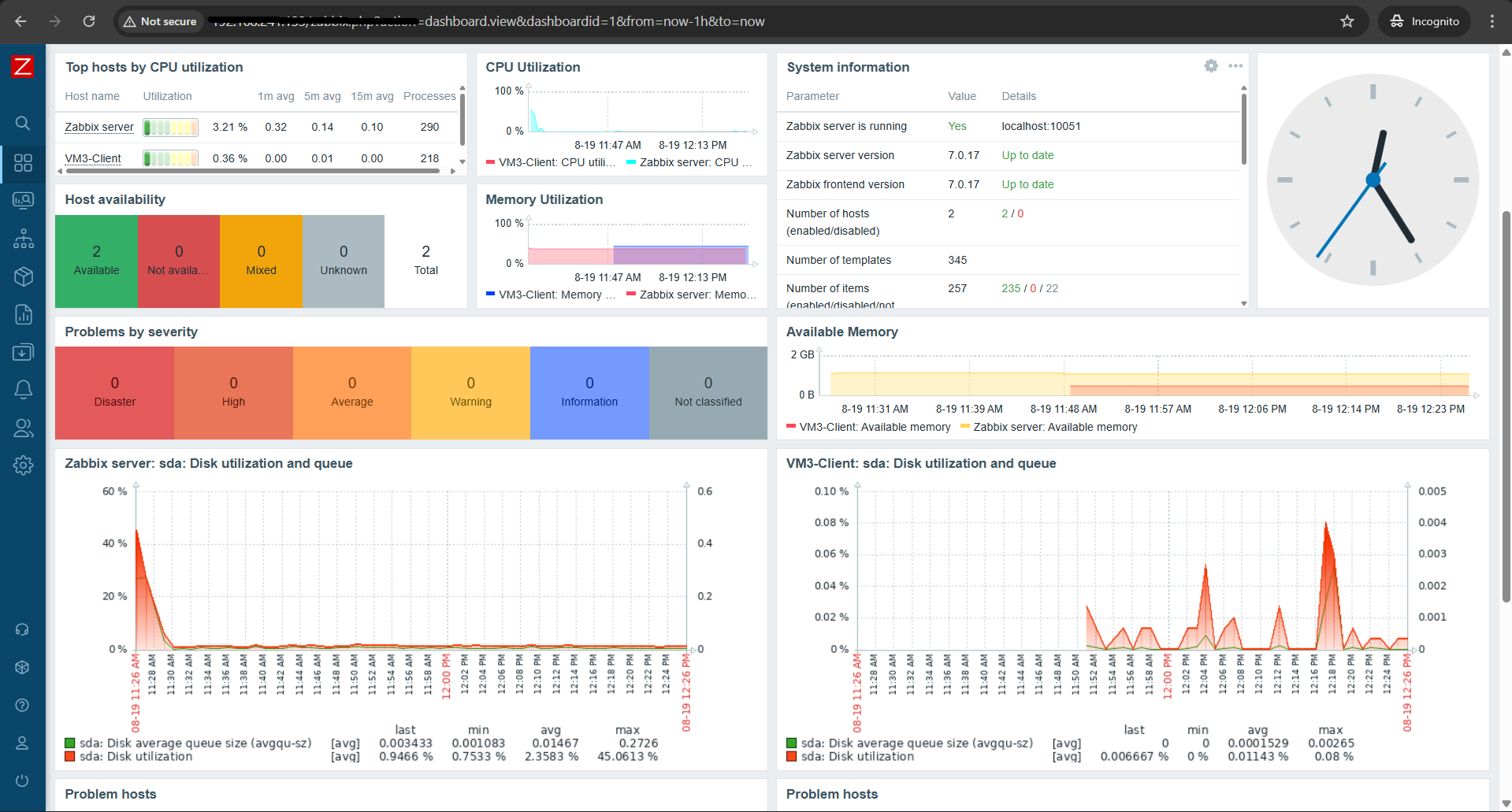Image resolution: width=1512 pixels, height=812 pixels.
Task: Open the Data collection icon
Action: pyautogui.click(x=23, y=352)
